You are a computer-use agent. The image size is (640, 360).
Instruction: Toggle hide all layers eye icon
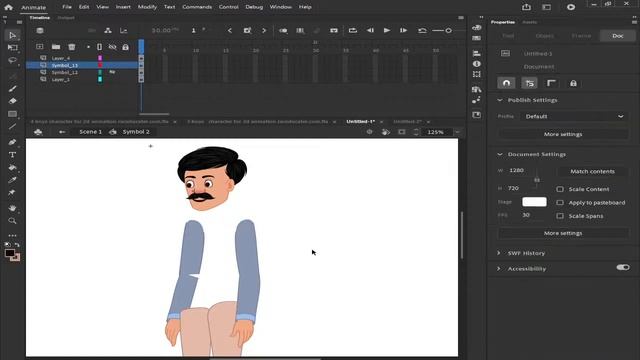pyautogui.click(x=112, y=47)
